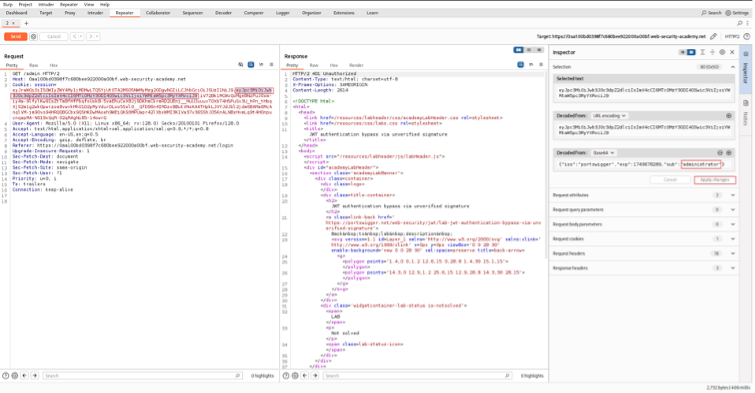Click Inspector expand-all sections icon
755x393 pixels.
(703, 52)
